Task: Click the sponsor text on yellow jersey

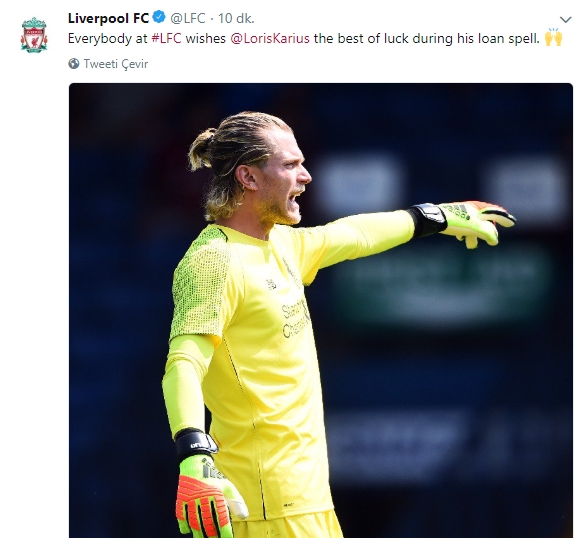Action: (295, 321)
